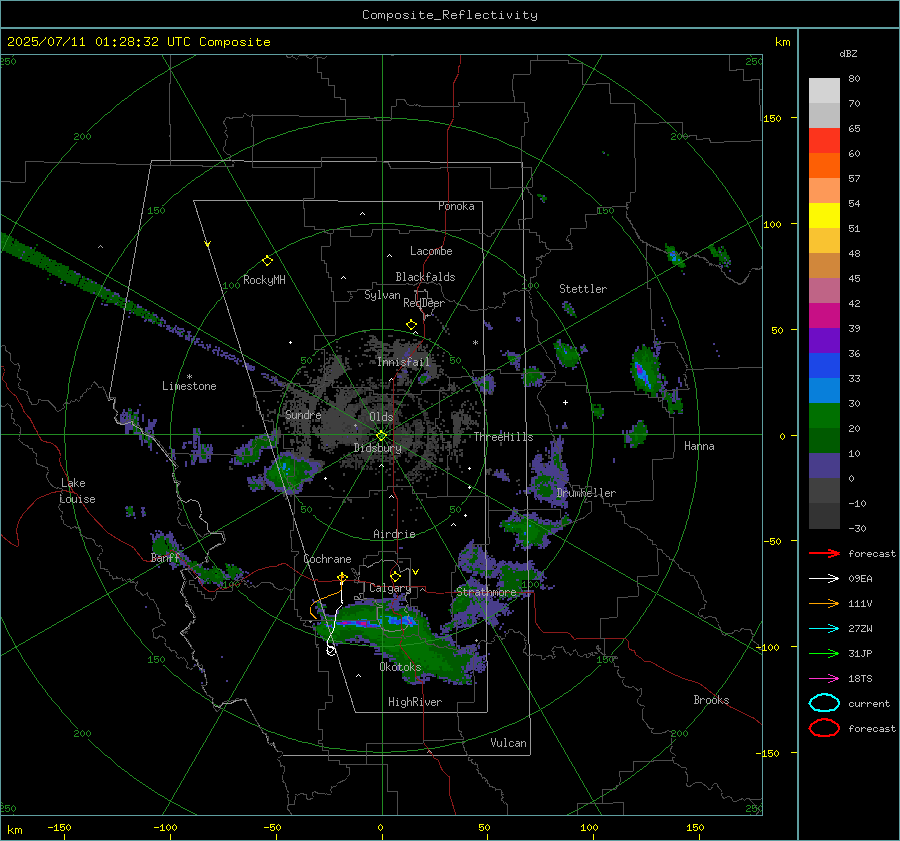Image resolution: width=900 pixels, height=841 pixels.
Task: Click the Innisfail town label
Action: [403, 362]
